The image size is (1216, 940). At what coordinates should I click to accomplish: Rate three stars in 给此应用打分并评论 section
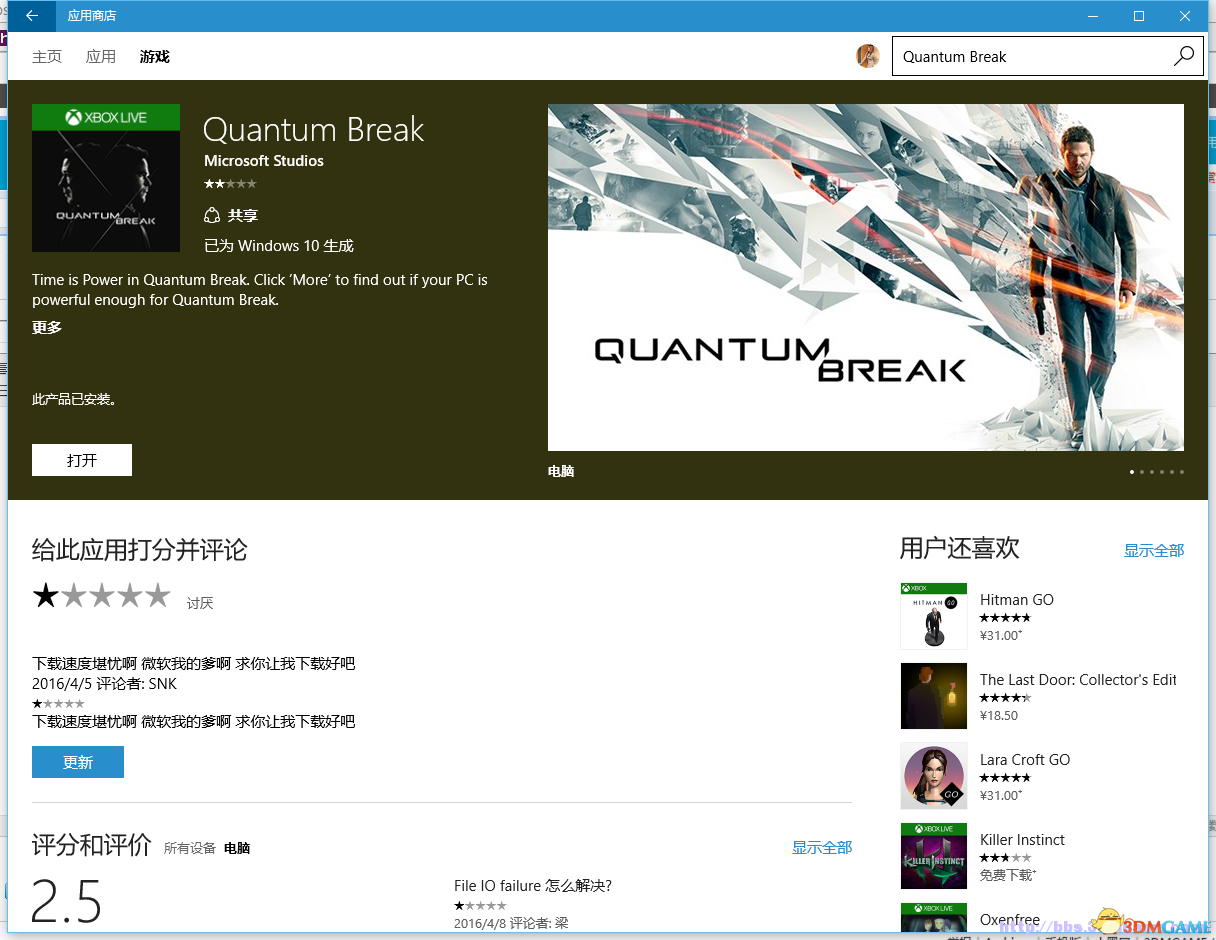pyautogui.click(x=102, y=596)
